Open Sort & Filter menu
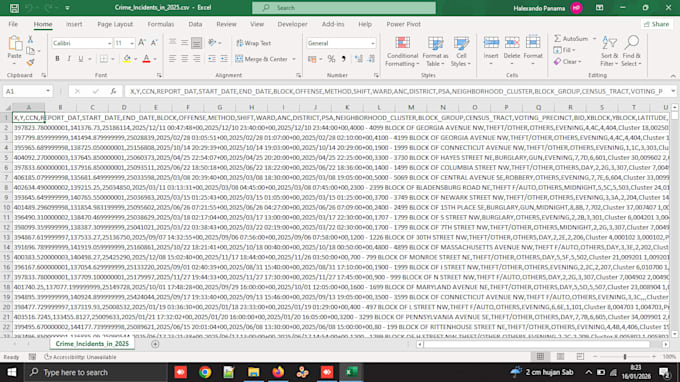The width and height of the screenshot is (680, 382). tap(609, 51)
